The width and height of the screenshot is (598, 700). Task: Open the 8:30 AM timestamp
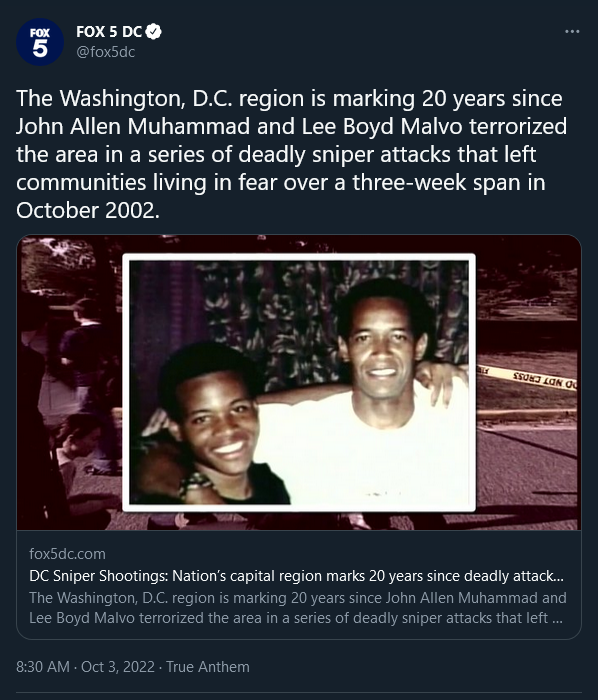(x=43, y=667)
